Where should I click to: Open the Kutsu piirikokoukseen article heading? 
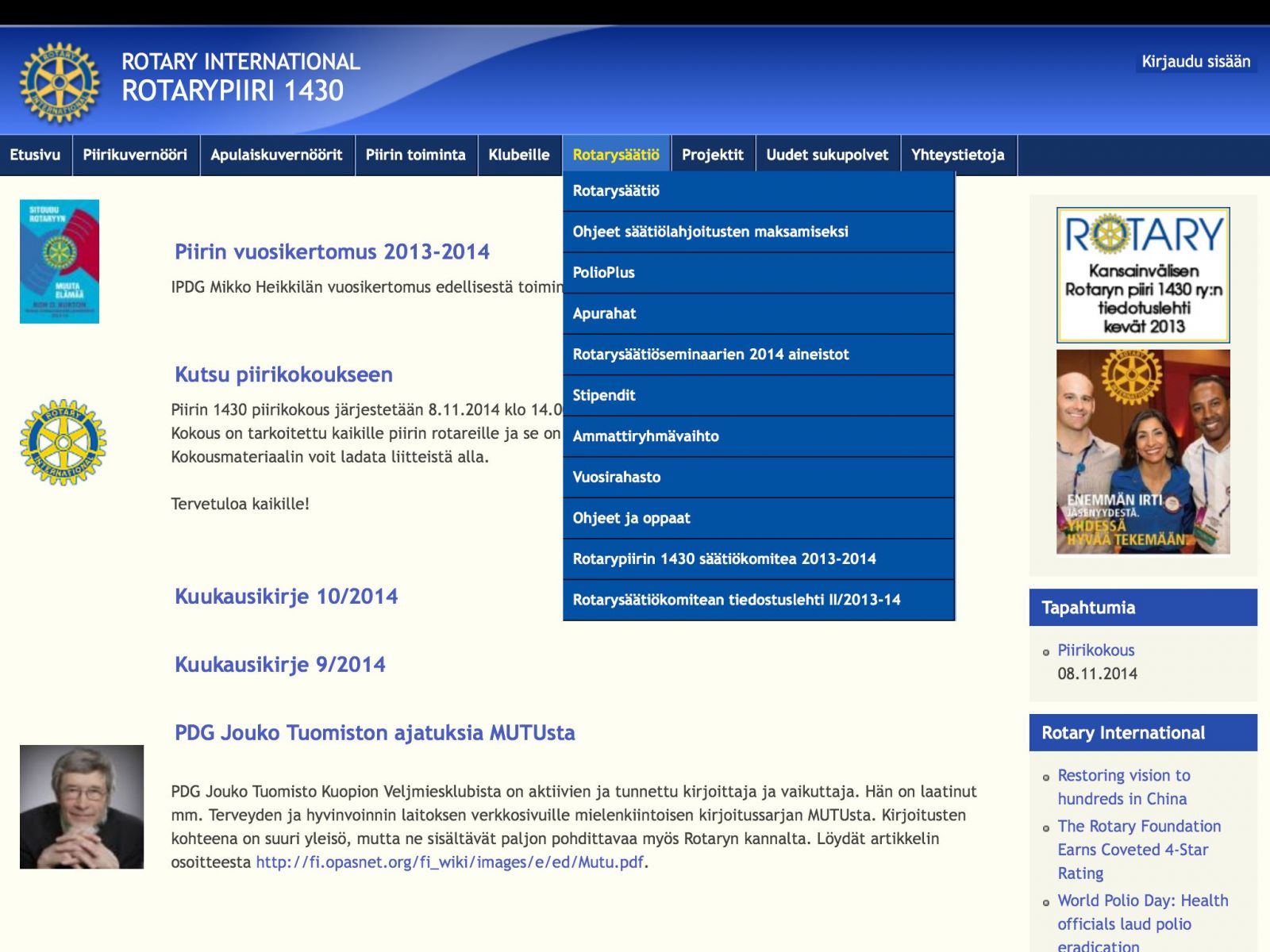(x=283, y=374)
